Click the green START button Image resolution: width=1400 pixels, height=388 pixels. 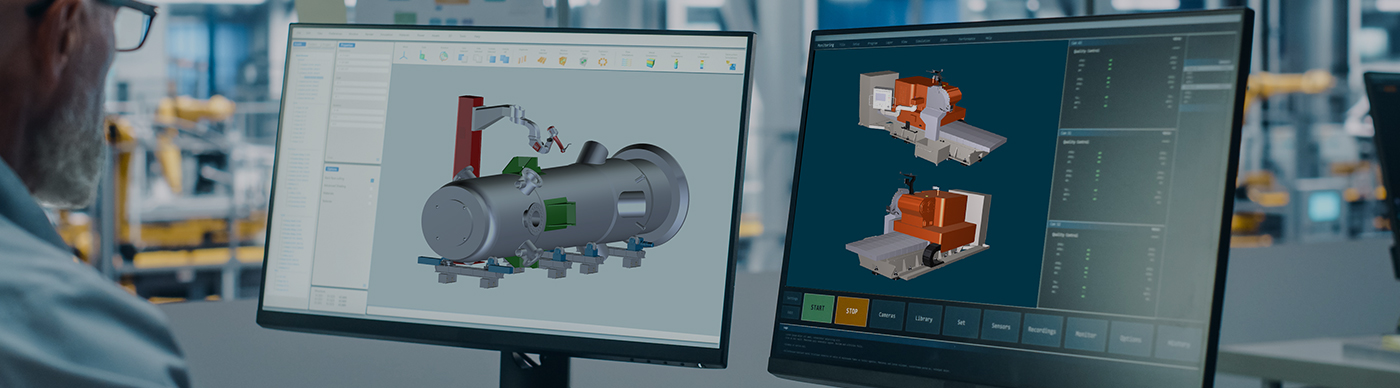pos(817,308)
